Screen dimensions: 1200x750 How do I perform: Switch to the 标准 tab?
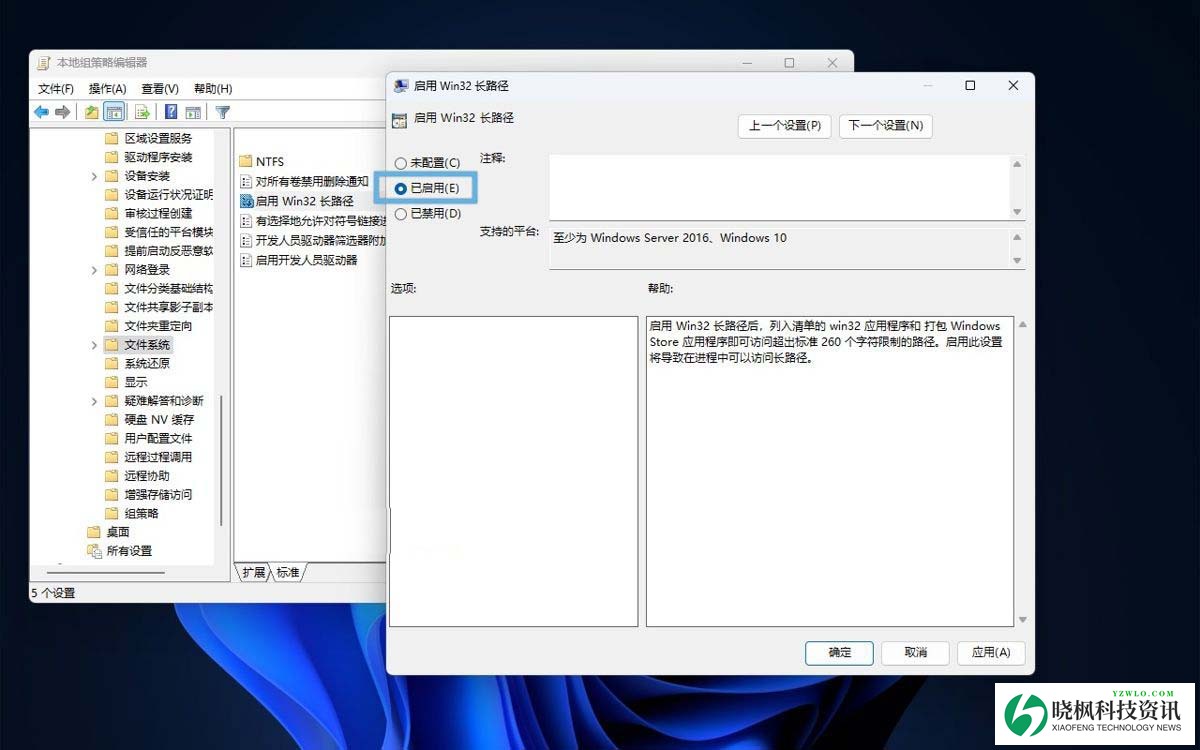pos(288,572)
